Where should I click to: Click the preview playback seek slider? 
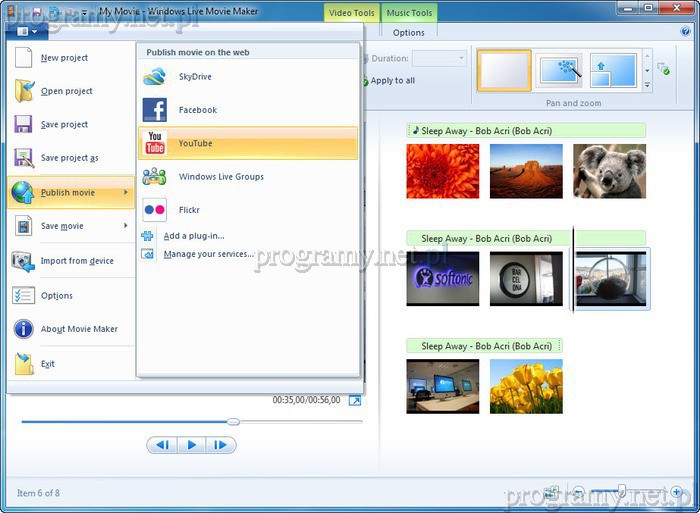233,421
